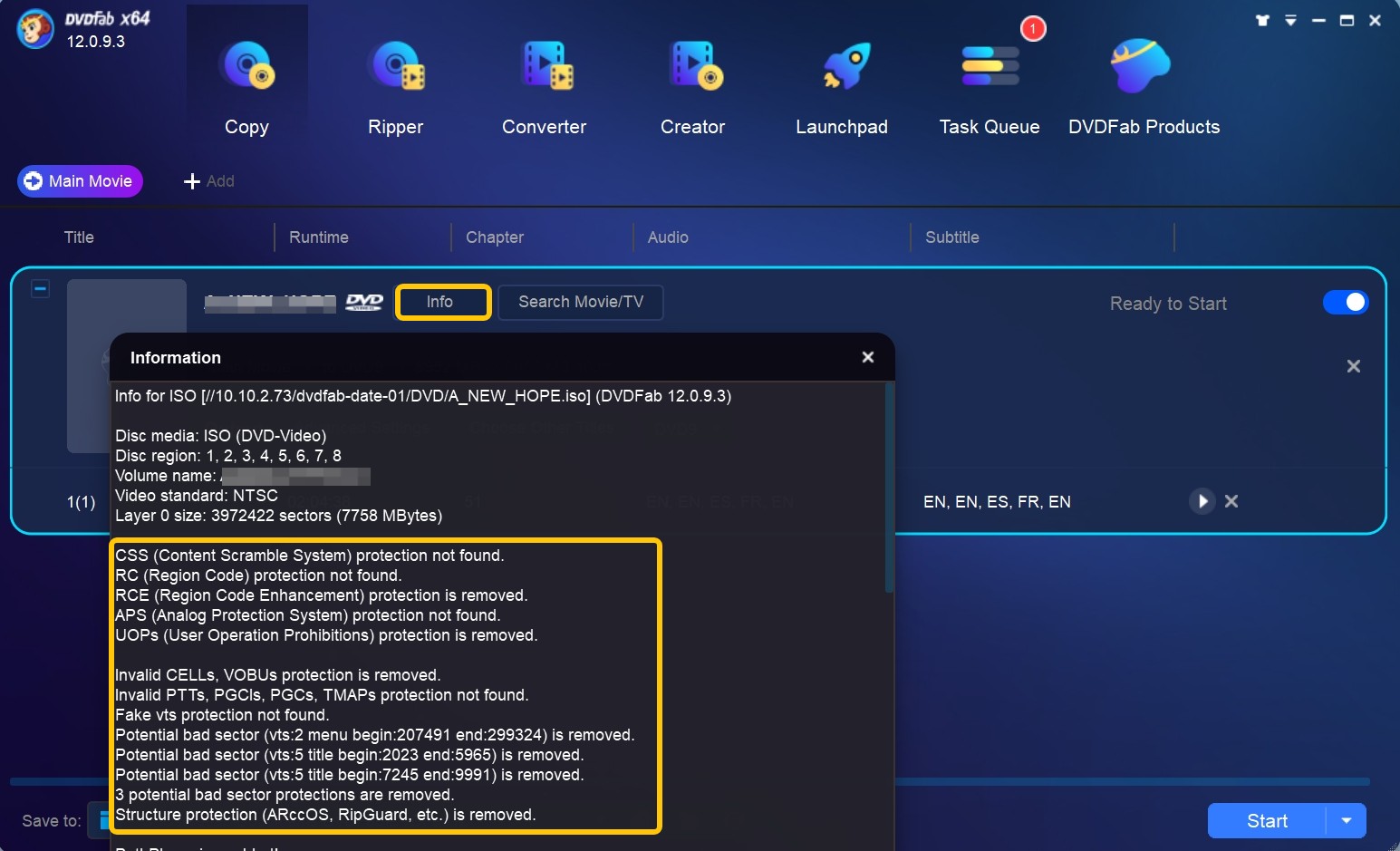Click the Task Queue notification badge

tap(1033, 29)
